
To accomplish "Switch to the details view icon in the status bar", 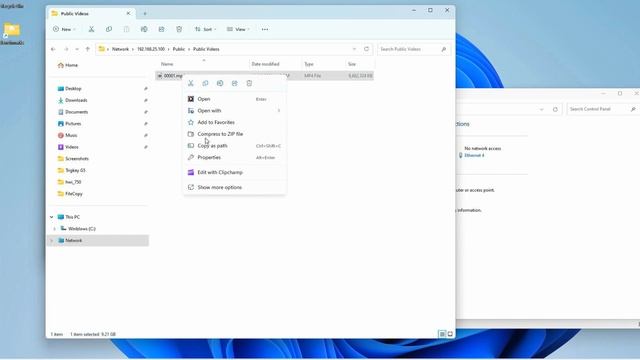I will coord(442,334).
